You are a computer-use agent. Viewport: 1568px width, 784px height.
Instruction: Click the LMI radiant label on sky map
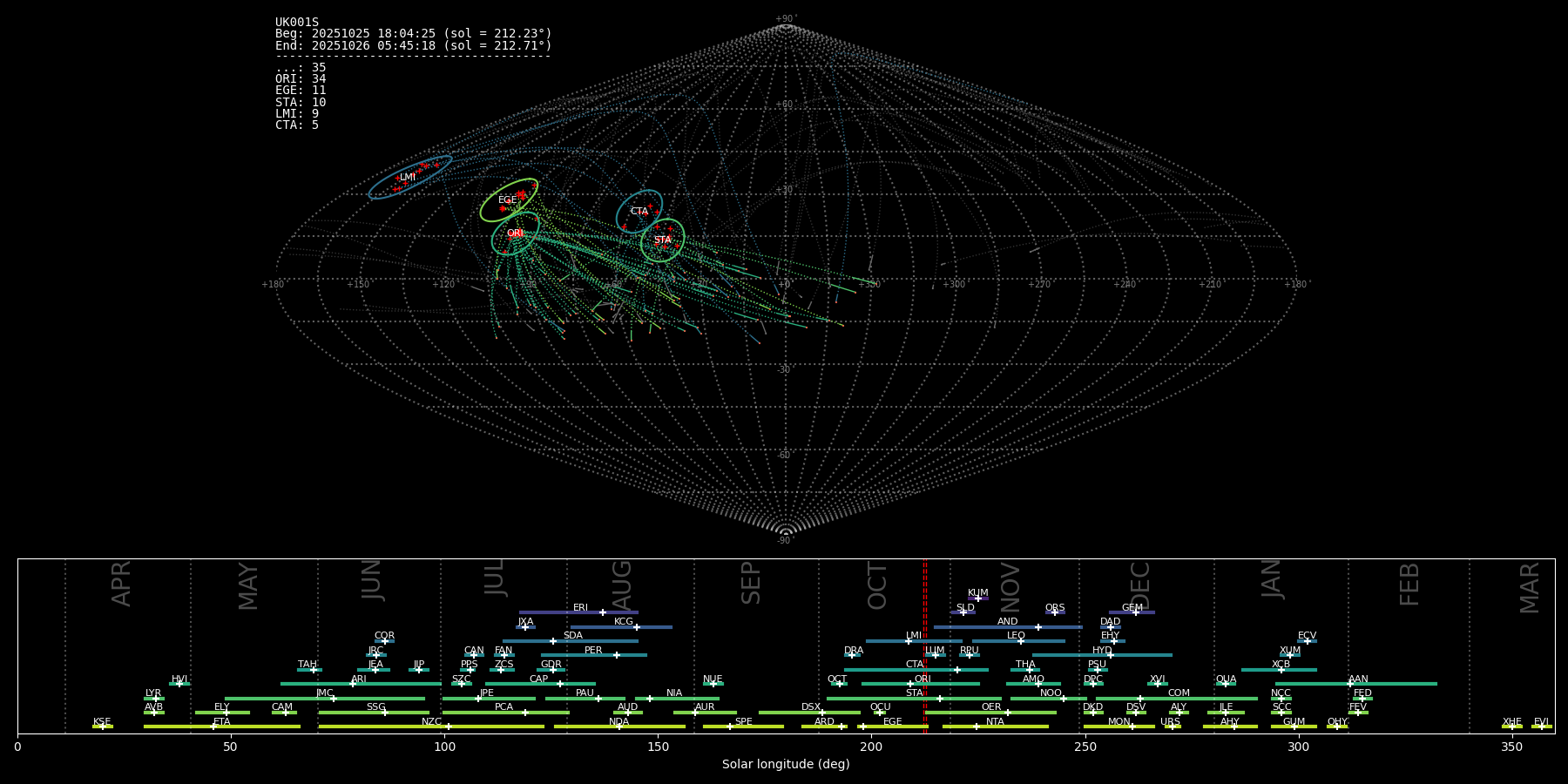408,178
